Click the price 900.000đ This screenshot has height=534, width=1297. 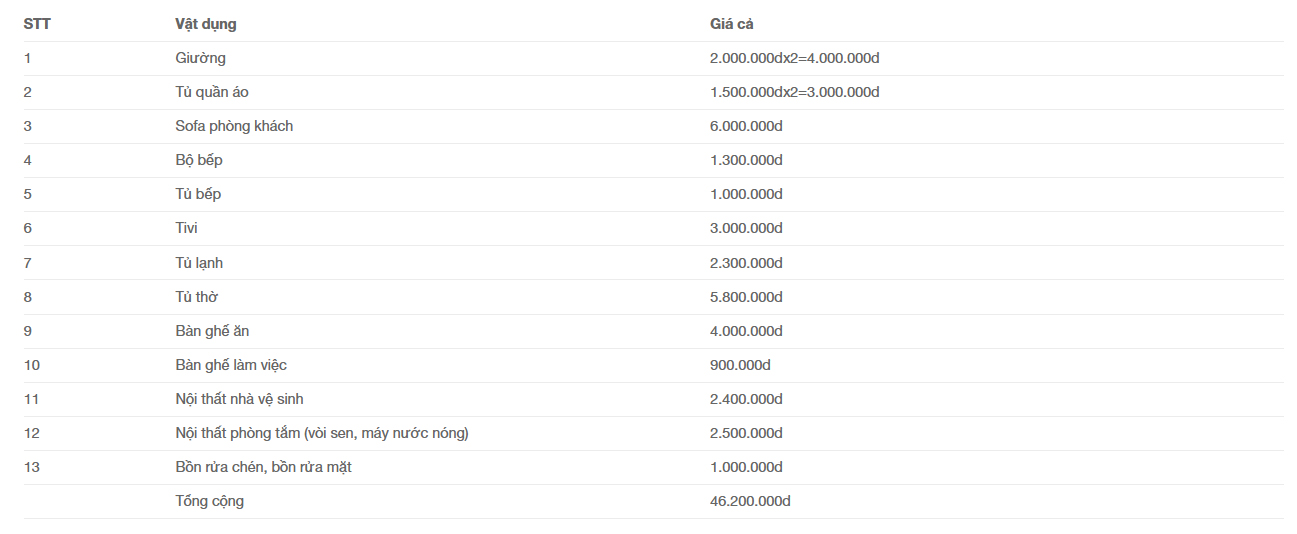(x=740, y=365)
